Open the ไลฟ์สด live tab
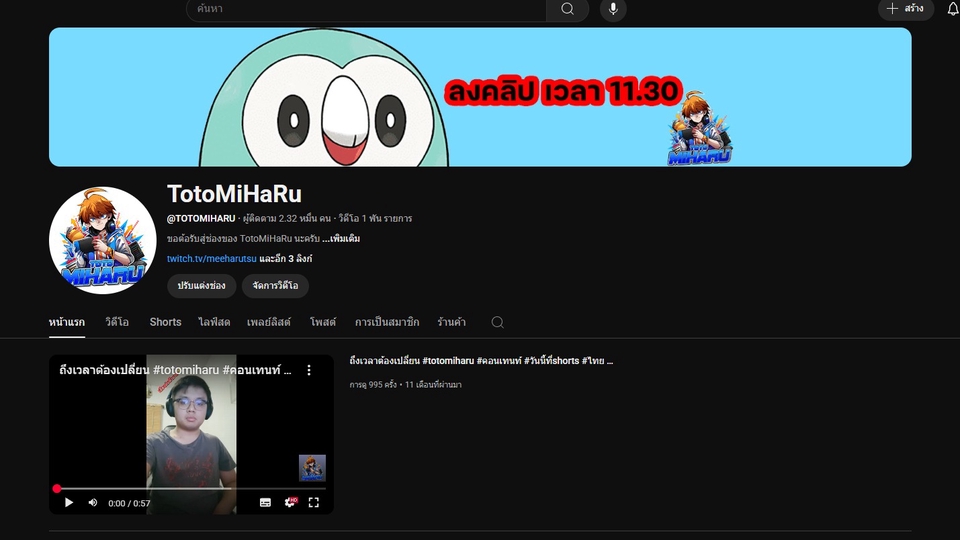This screenshot has width=960, height=540. click(214, 322)
